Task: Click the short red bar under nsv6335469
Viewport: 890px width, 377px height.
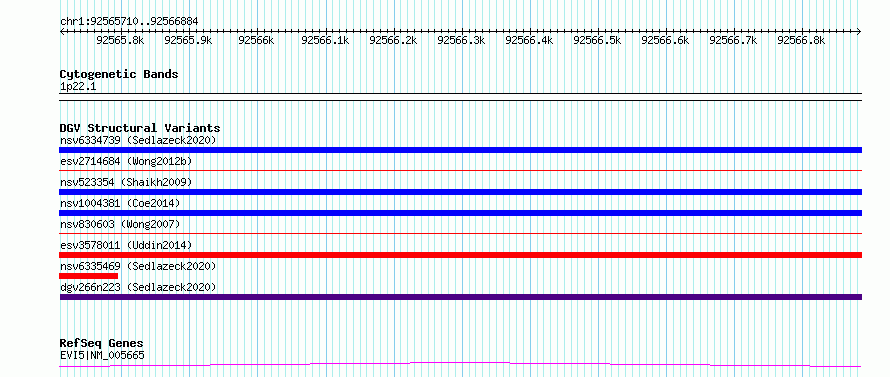Action: 89,276
